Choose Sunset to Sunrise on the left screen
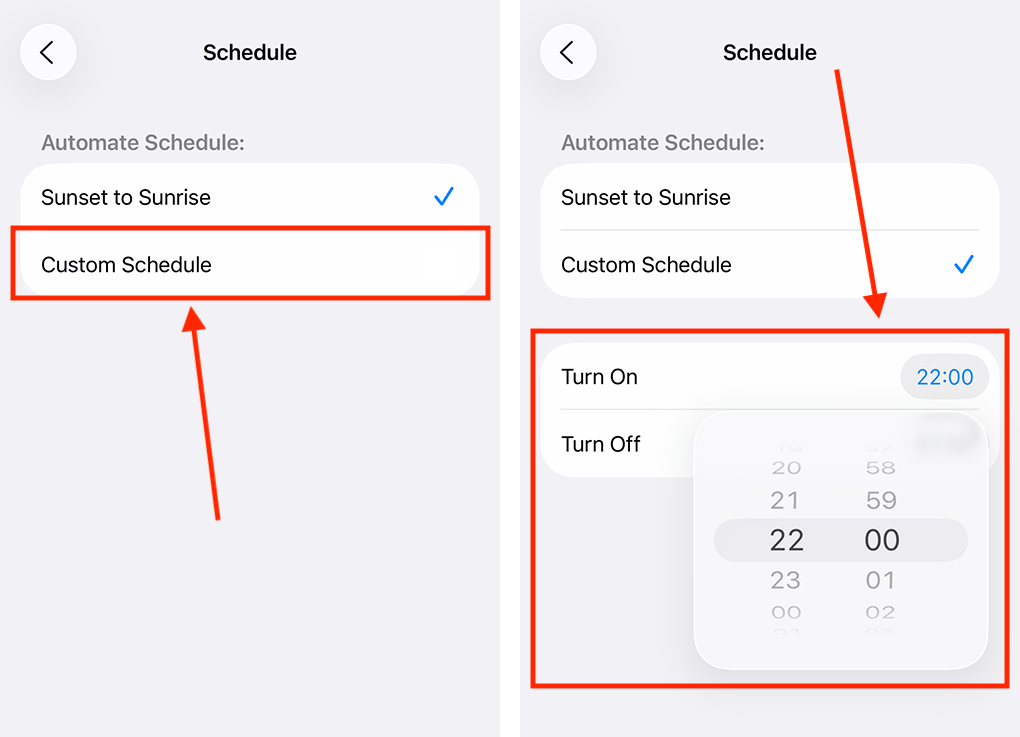Image resolution: width=1020 pixels, height=737 pixels. click(126, 197)
